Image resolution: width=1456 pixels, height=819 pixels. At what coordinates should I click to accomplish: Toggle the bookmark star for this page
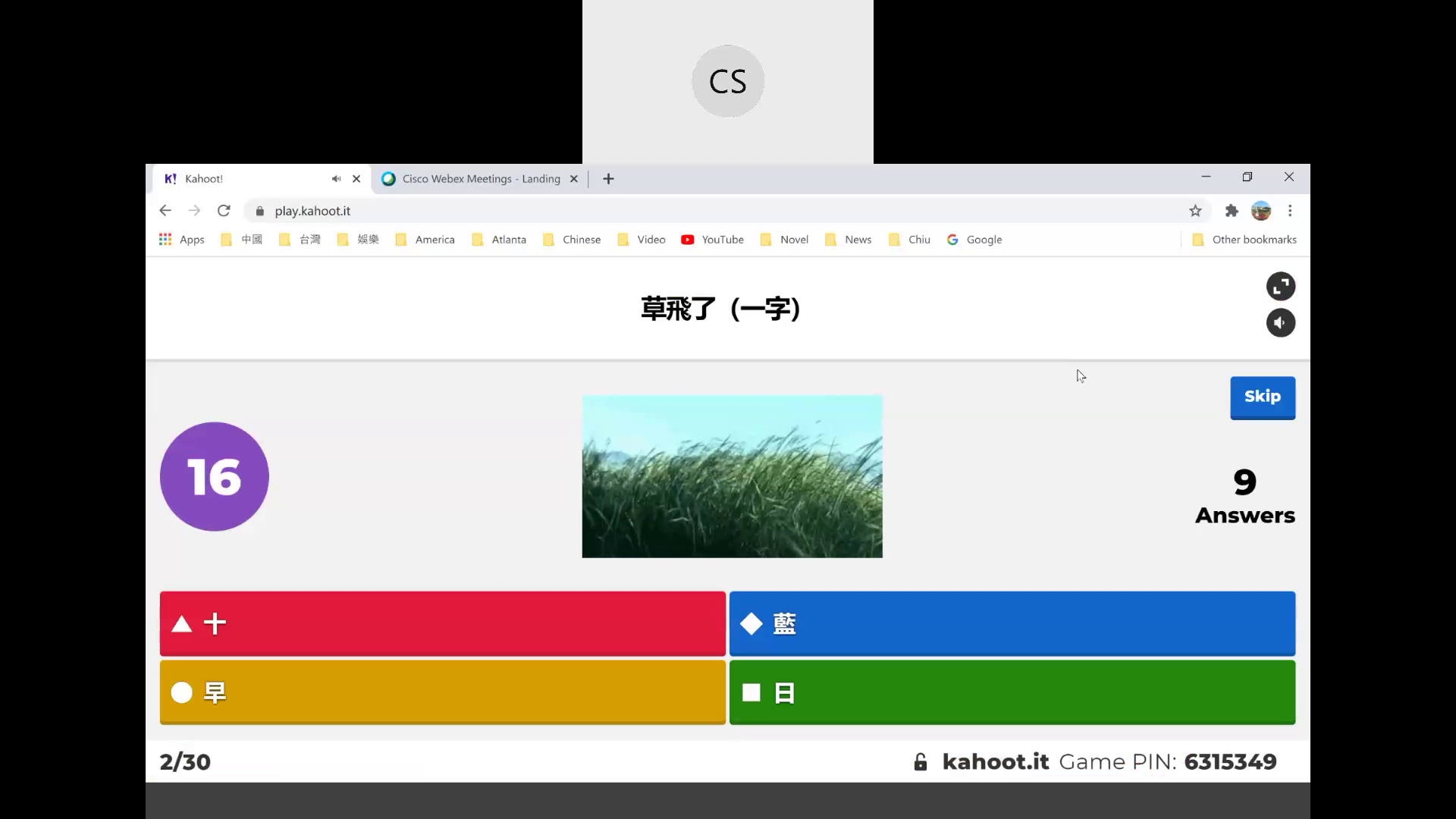tap(1194, 211)
